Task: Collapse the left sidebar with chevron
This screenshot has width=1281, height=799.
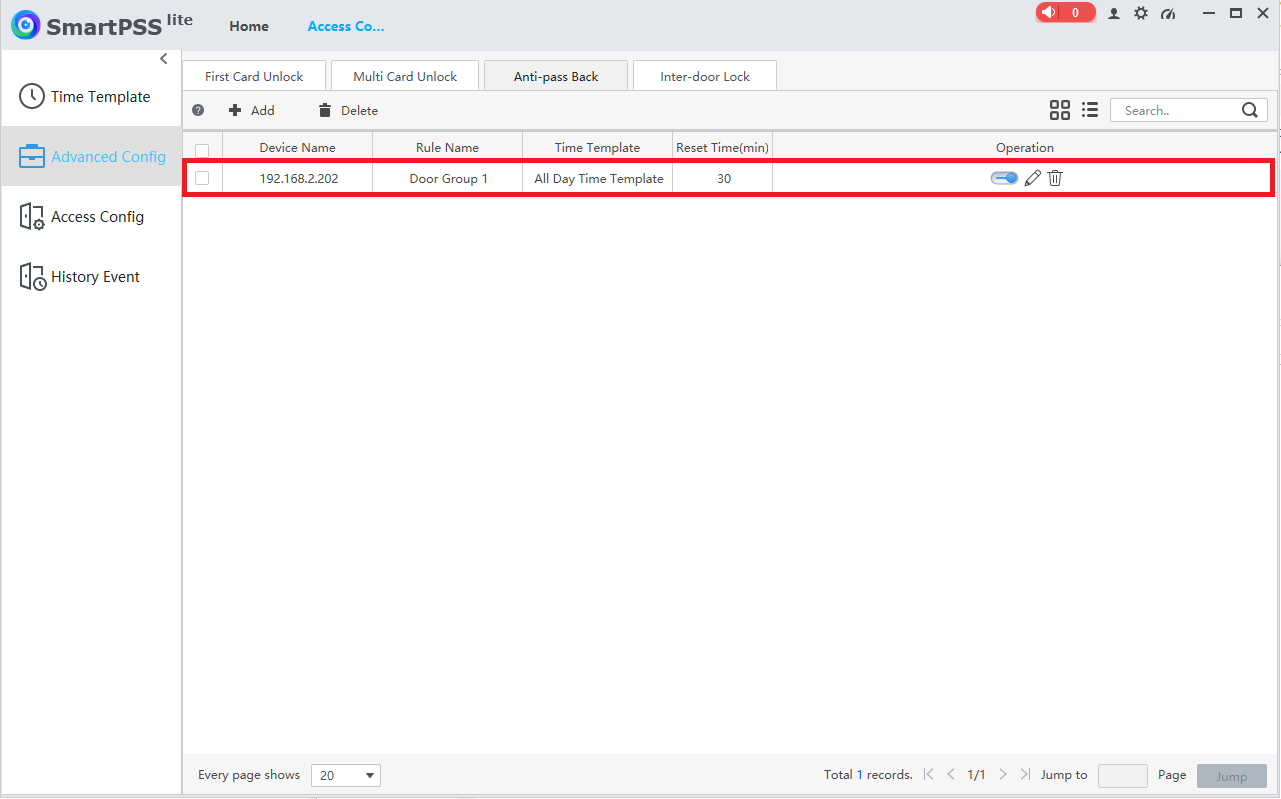Action: point(164,59)
